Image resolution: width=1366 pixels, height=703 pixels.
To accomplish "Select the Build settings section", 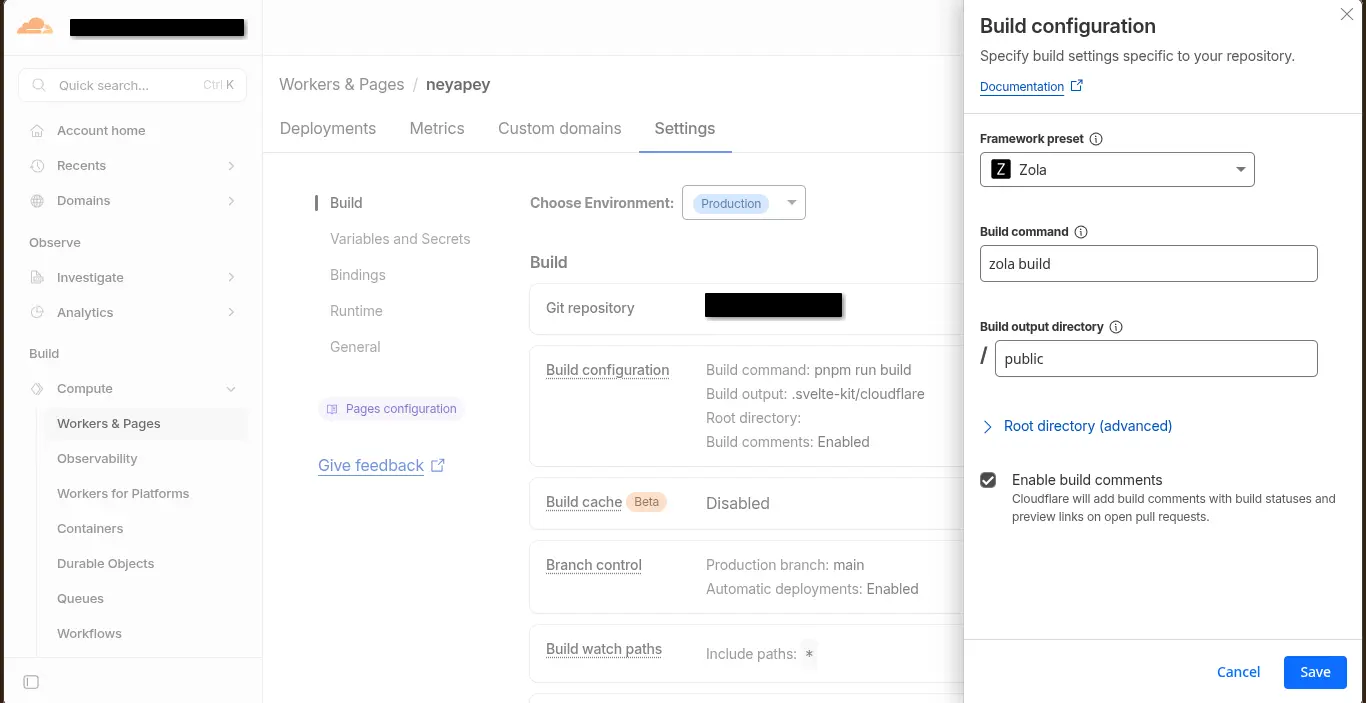I will (346, 203).
